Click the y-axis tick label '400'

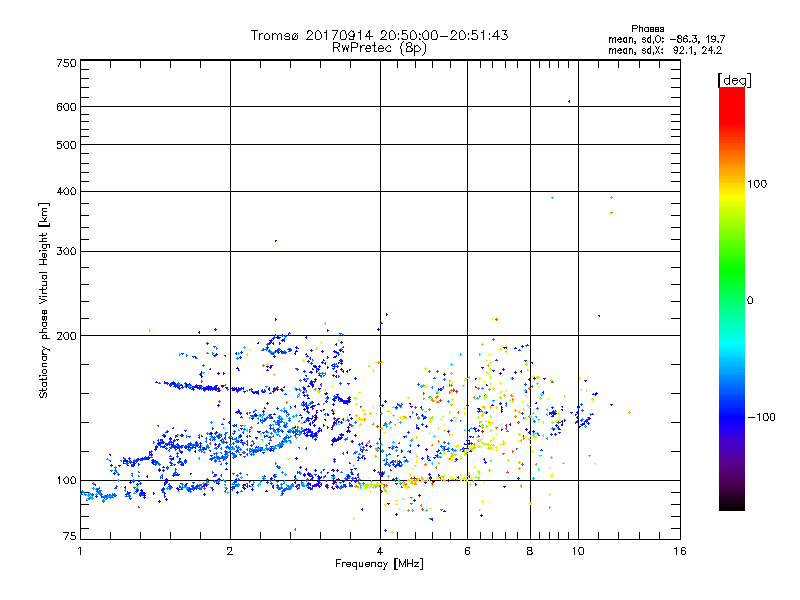pos(66,192)
